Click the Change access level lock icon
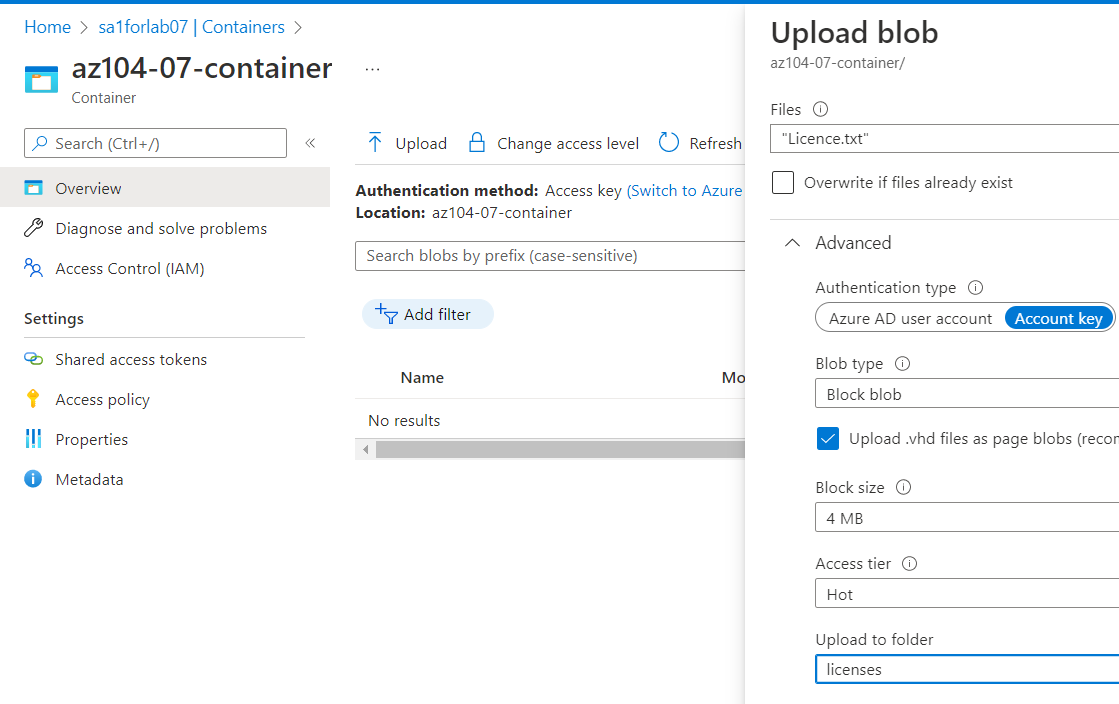Screen dimensions: 1119x704 click(x=477, y=143)
